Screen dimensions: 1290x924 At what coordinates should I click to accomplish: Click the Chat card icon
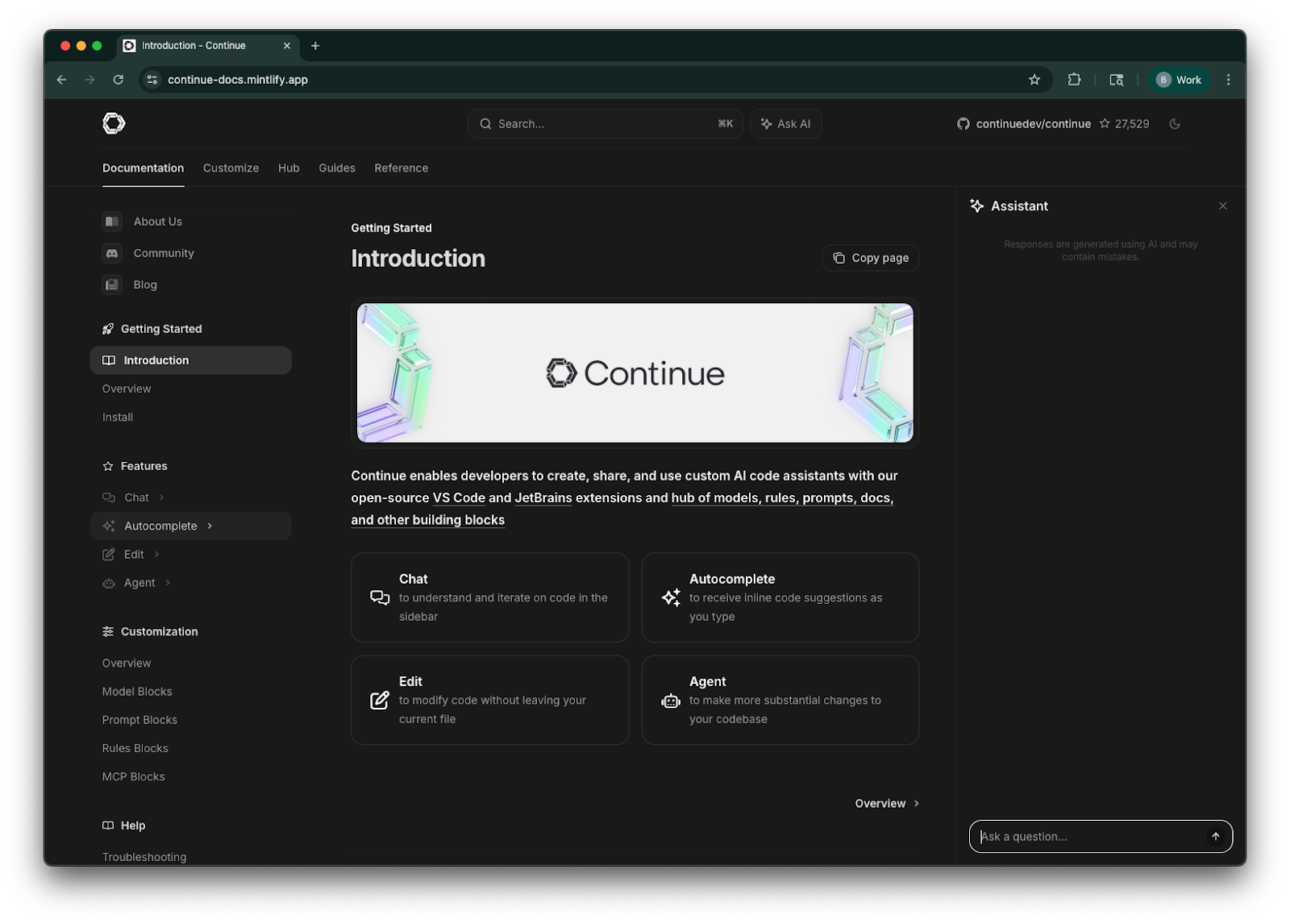380,597
